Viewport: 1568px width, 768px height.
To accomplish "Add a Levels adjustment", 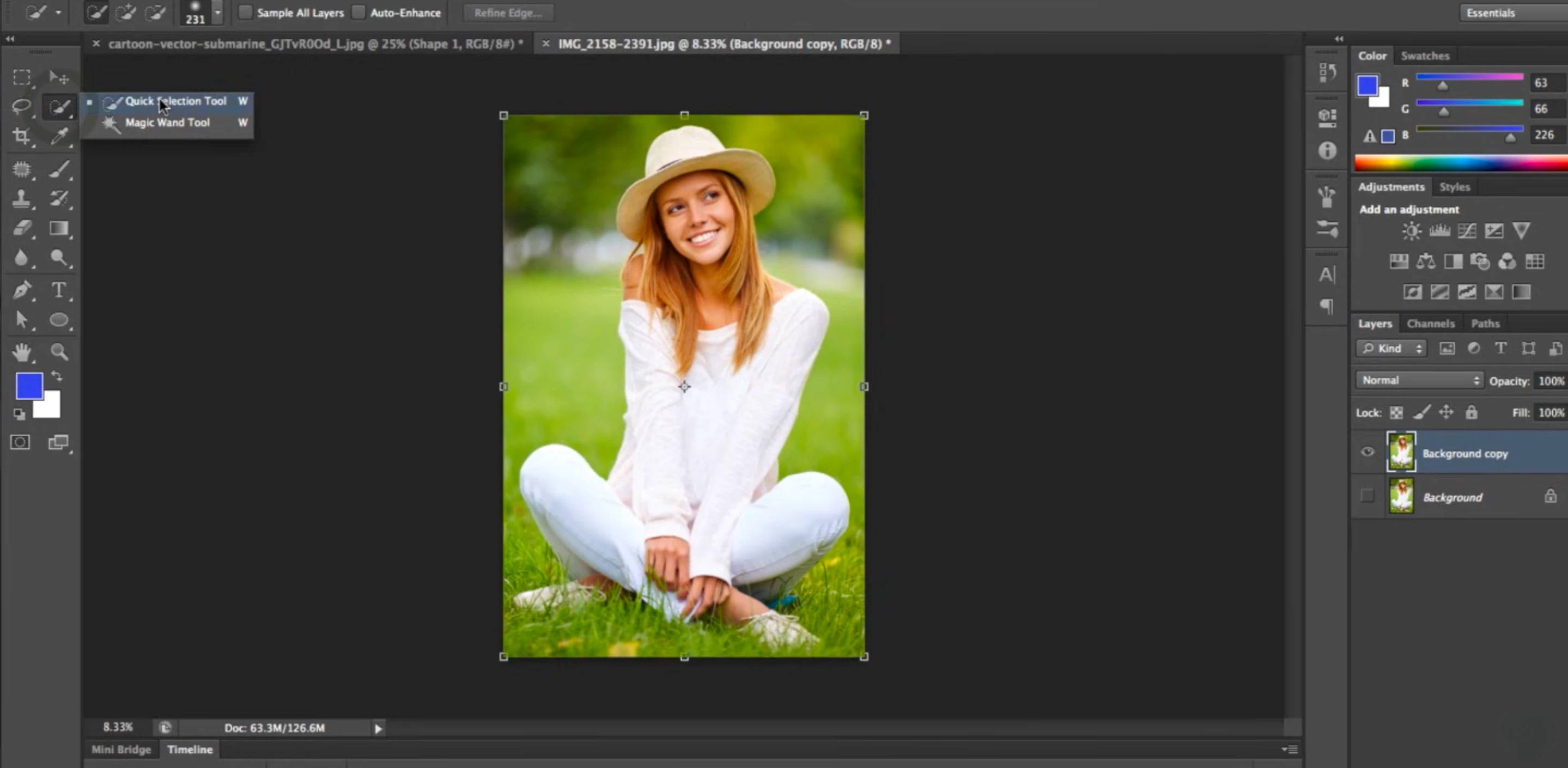I will [x=1439, y=231].
